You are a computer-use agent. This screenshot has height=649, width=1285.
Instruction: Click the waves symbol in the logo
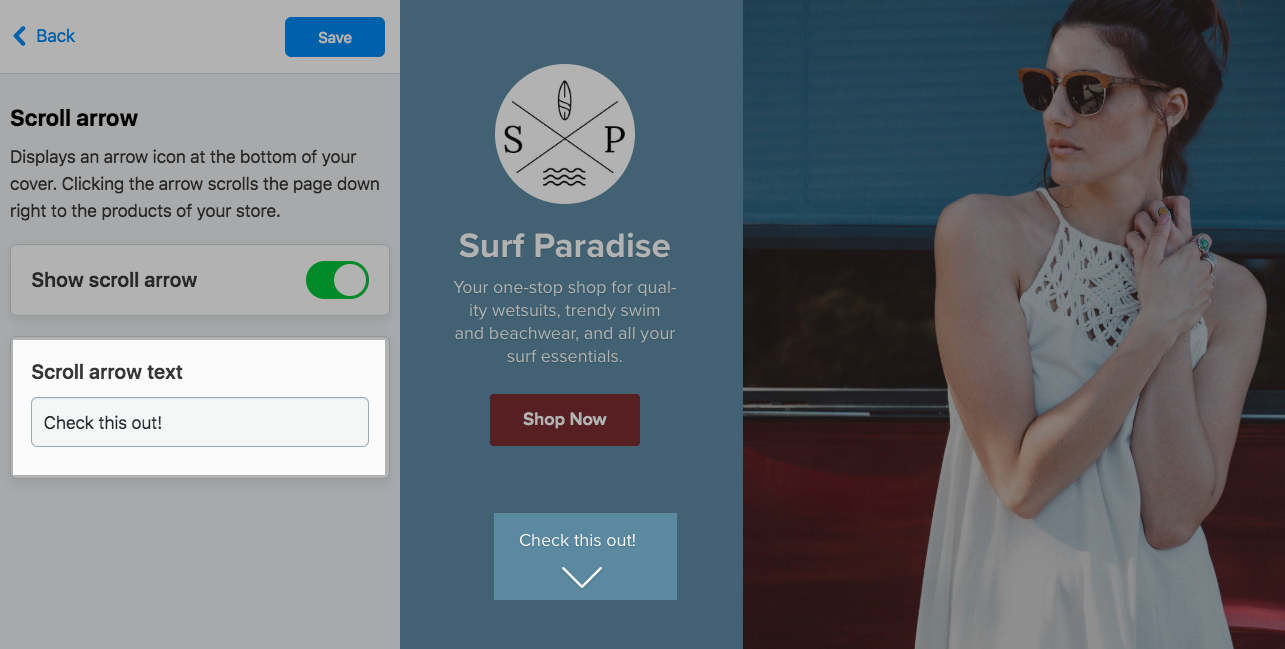(x=565, y=177)
